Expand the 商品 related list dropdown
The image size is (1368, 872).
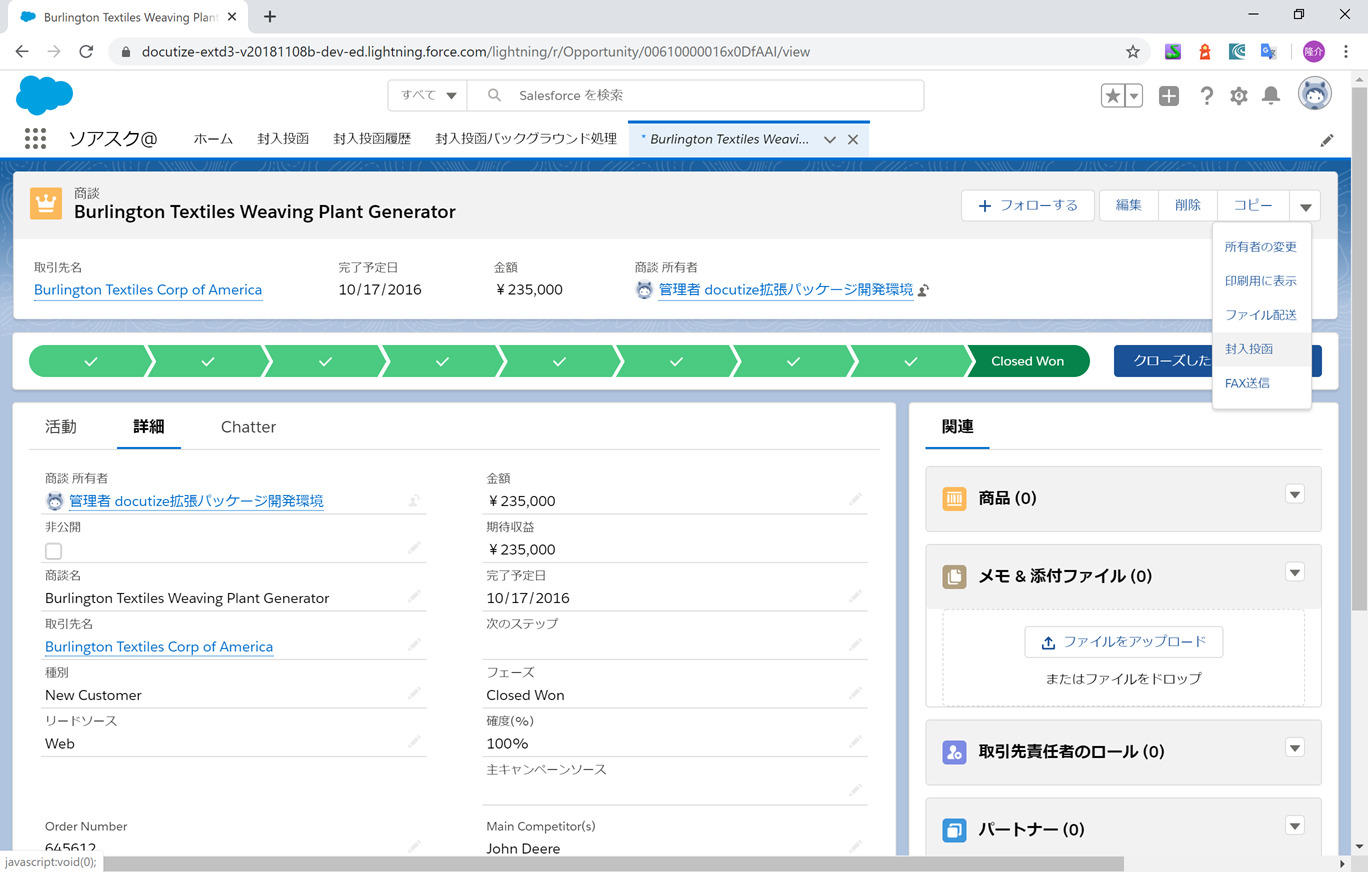click(1295, 495)
